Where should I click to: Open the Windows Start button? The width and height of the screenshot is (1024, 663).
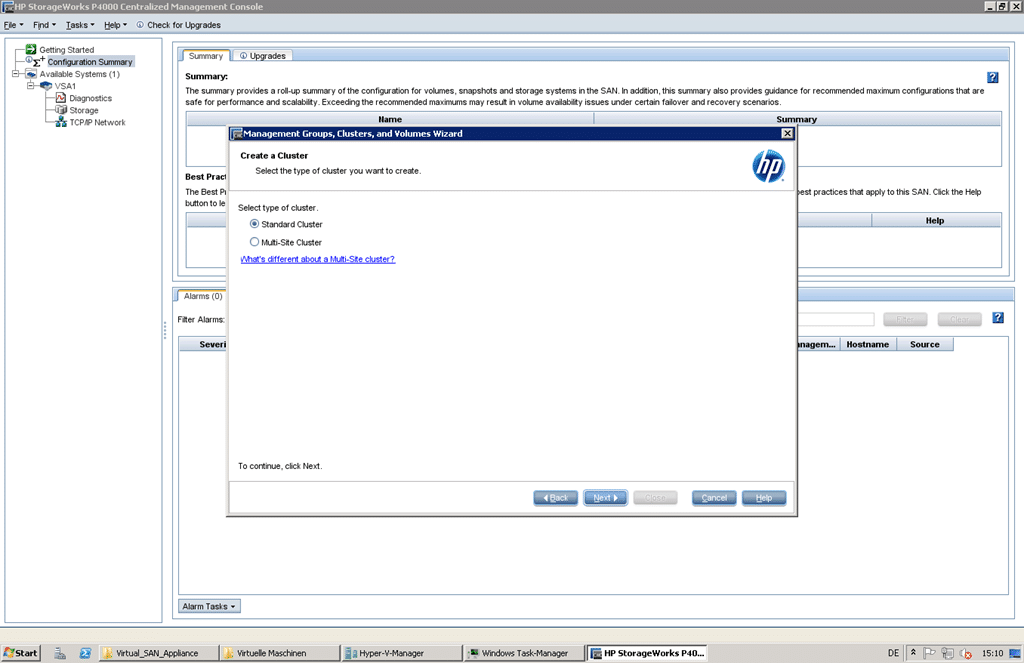21,653
